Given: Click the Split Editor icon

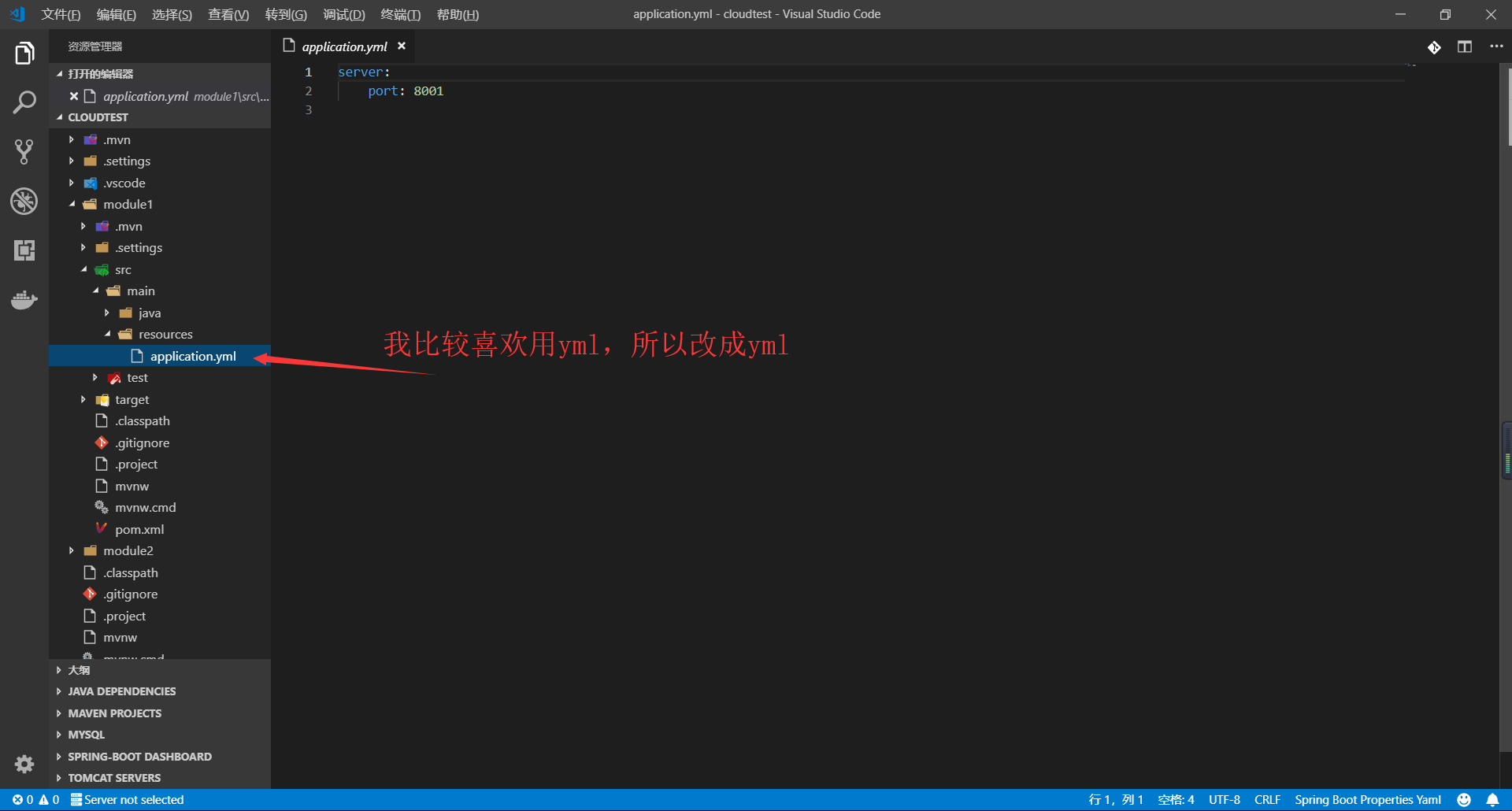Looking at the screenshot, I should point(1465,46).
